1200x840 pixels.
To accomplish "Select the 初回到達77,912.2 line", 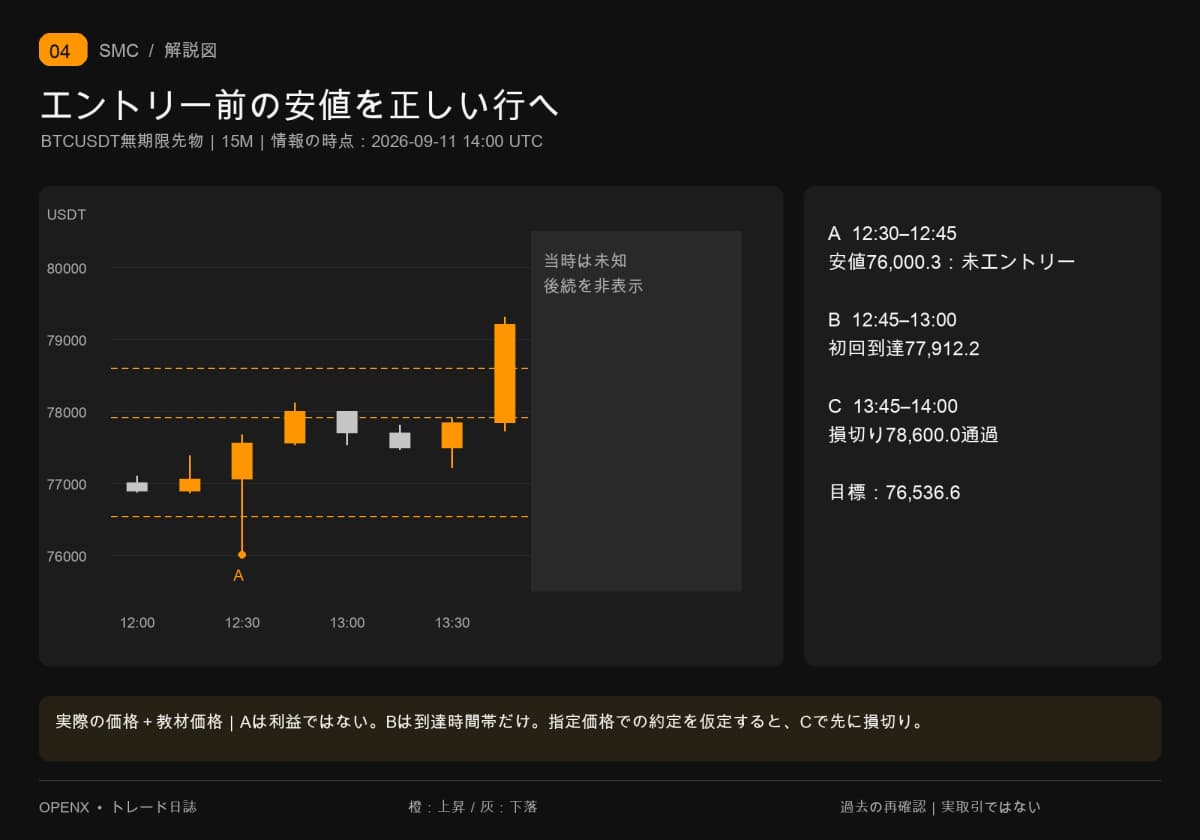I will coord(904,349).
